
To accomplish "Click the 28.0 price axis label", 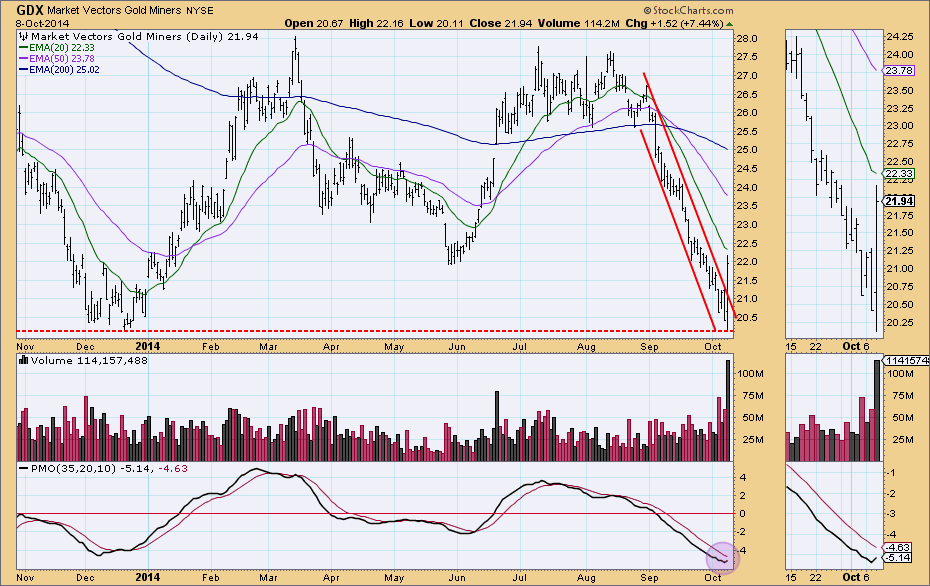I will pyautogui.click(x=747, y=39).
